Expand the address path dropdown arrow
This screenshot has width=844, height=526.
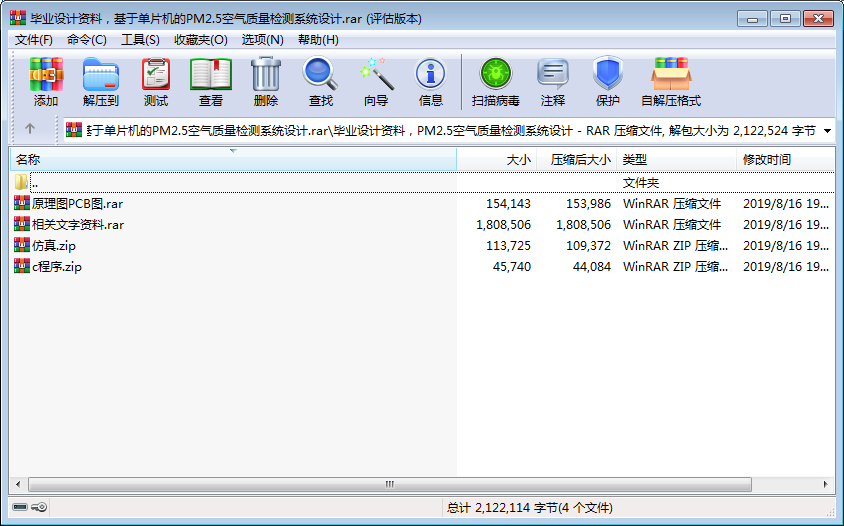(x=827, y=130)
